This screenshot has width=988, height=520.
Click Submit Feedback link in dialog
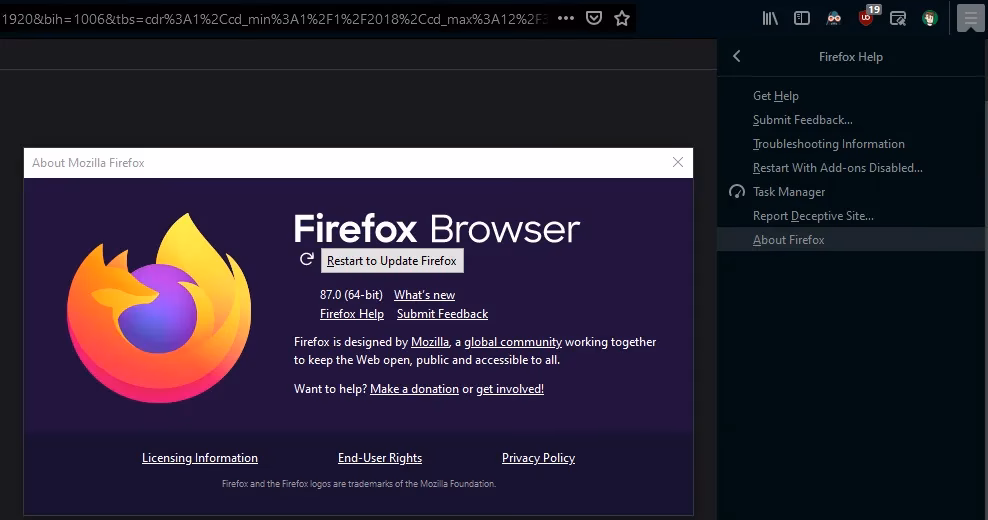pos(442,314)
